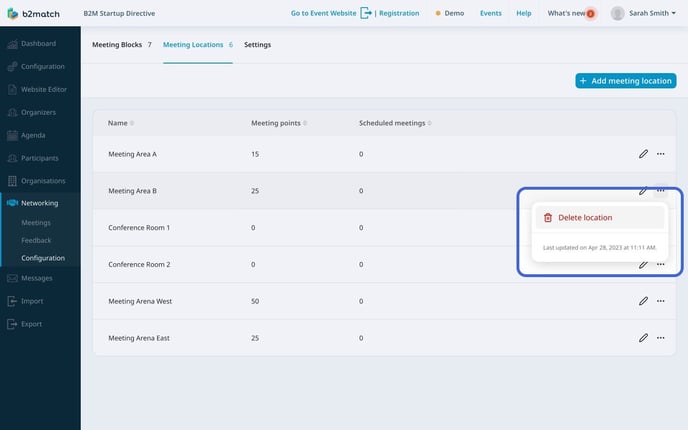The image size is (688, 430).
Task: Open the Configuration item below Dashboard
Action: 43,66
